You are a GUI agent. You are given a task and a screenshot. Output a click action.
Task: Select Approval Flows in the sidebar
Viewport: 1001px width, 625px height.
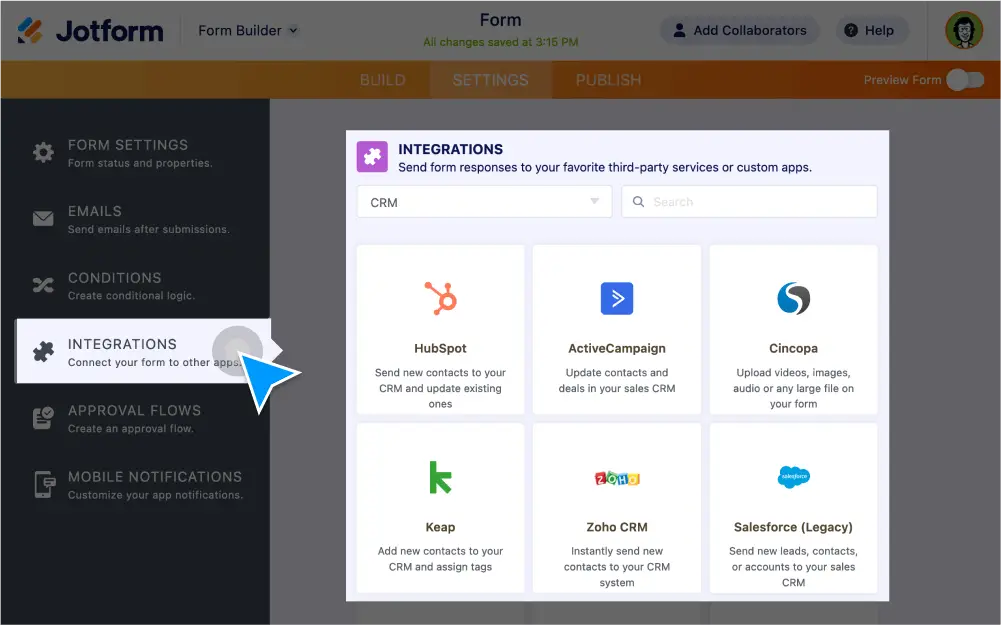pyautogui.click(x=43, y=417)
